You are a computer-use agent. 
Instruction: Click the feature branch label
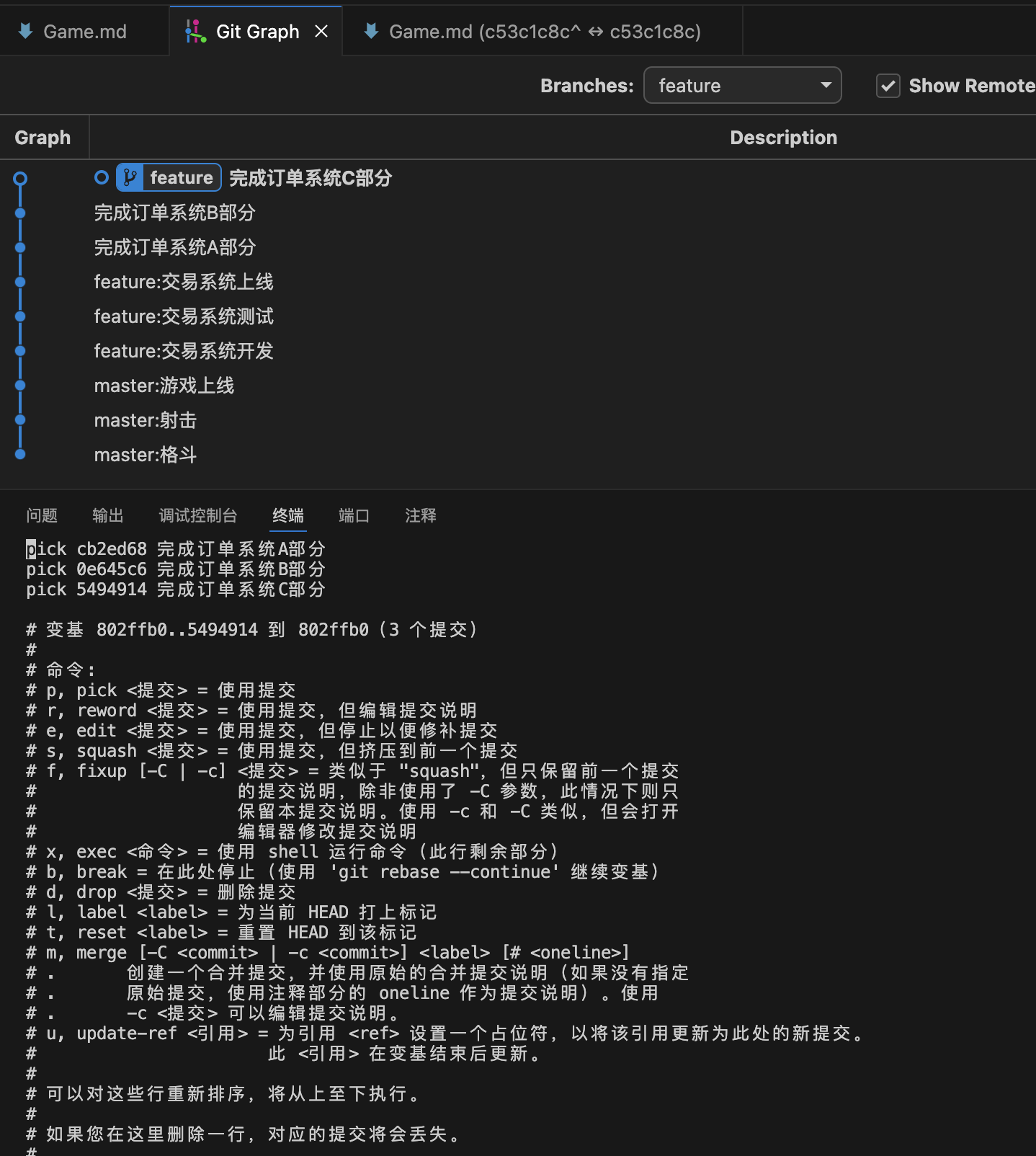169,177
